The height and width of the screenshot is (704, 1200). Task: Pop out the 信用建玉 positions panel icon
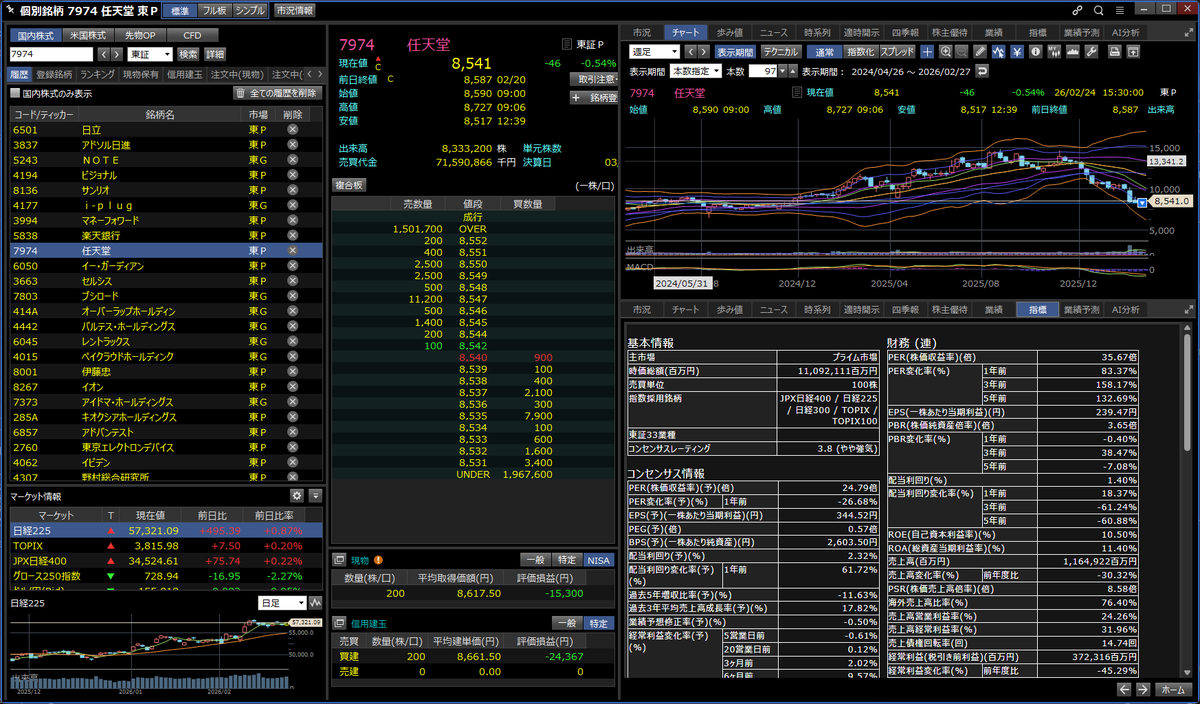(338, 623)
